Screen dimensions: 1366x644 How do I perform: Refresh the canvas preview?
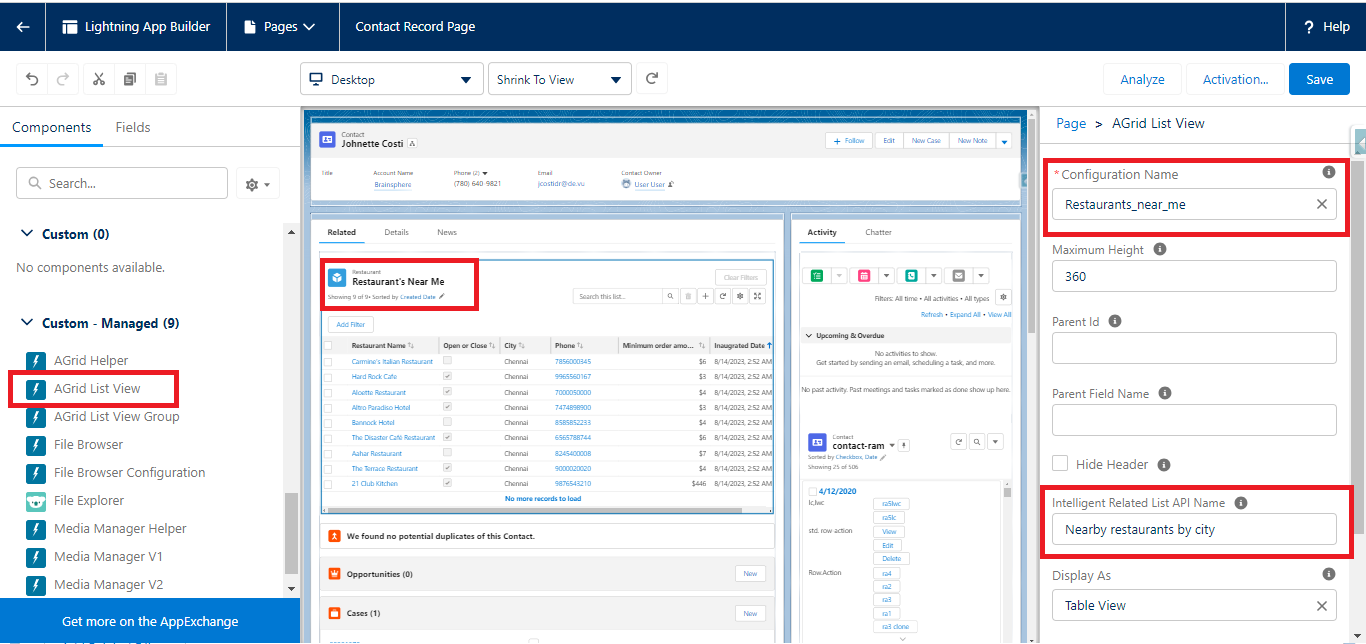tap(652, 79)
